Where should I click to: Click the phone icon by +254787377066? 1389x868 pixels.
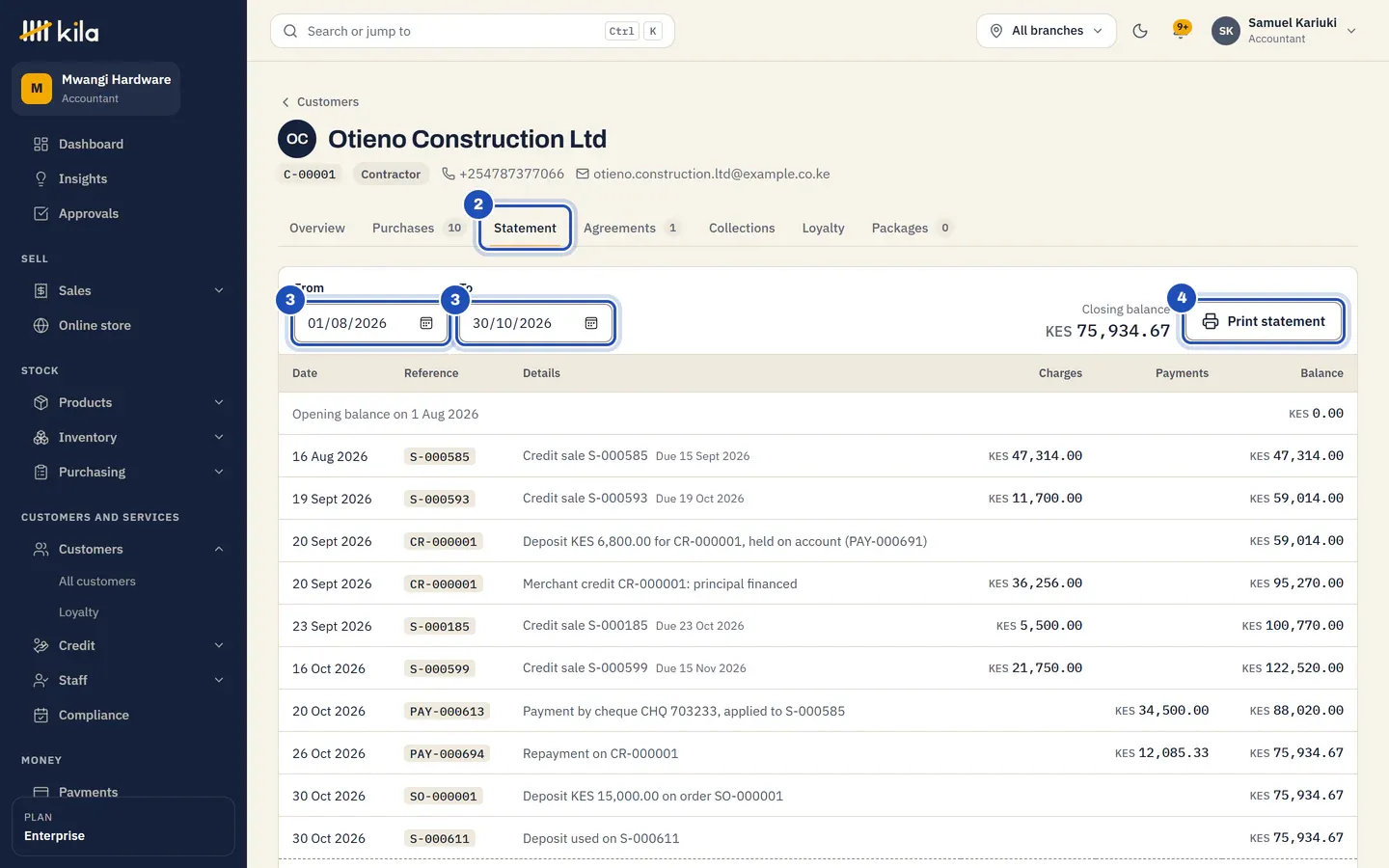449,174
